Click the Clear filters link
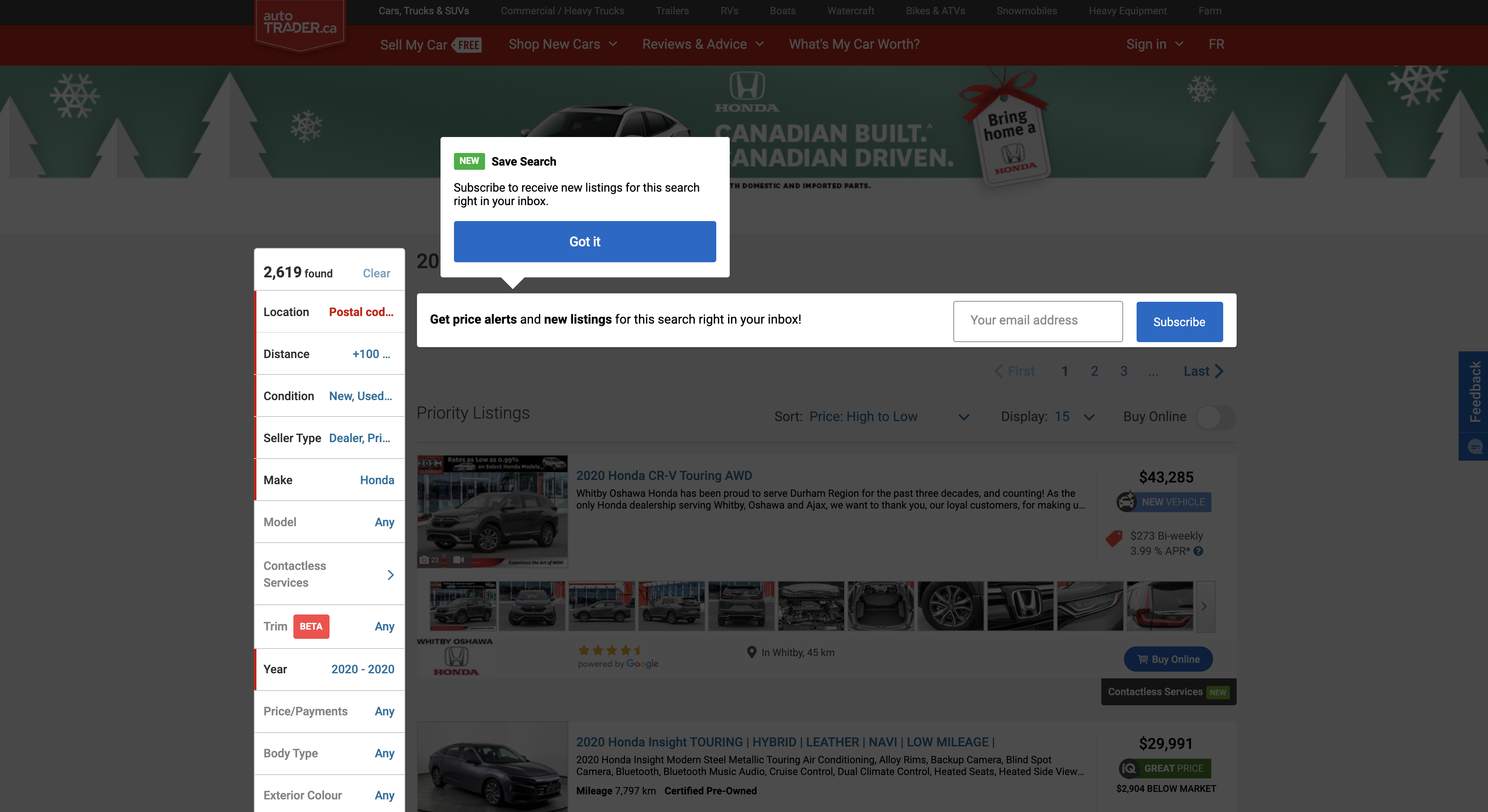The height and width of the screenshot is (812, 1488). [376, 273]
